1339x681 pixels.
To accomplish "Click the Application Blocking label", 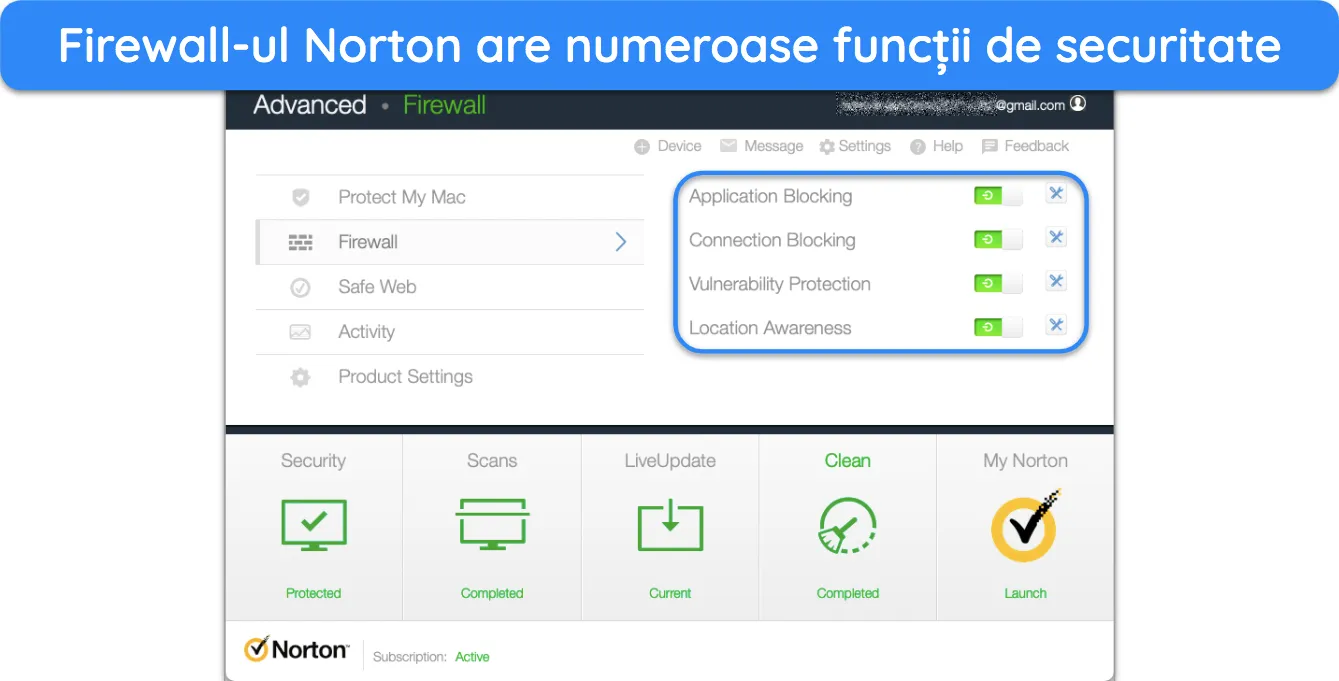I will pyautogui.click(x=770, y=196).
